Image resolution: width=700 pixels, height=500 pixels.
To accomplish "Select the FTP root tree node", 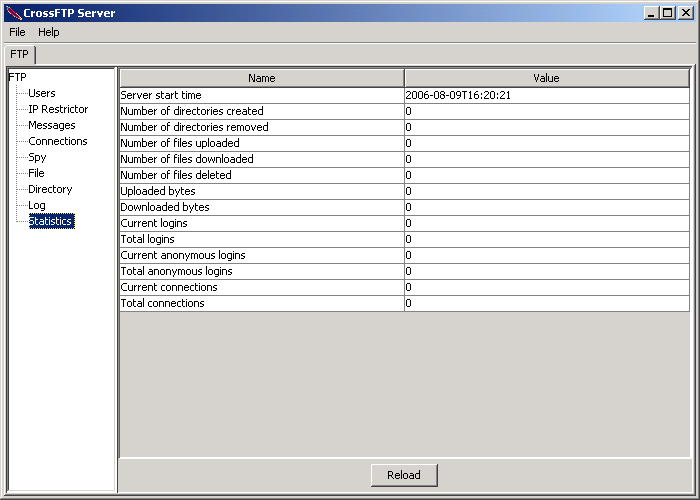I will [18, 77].
